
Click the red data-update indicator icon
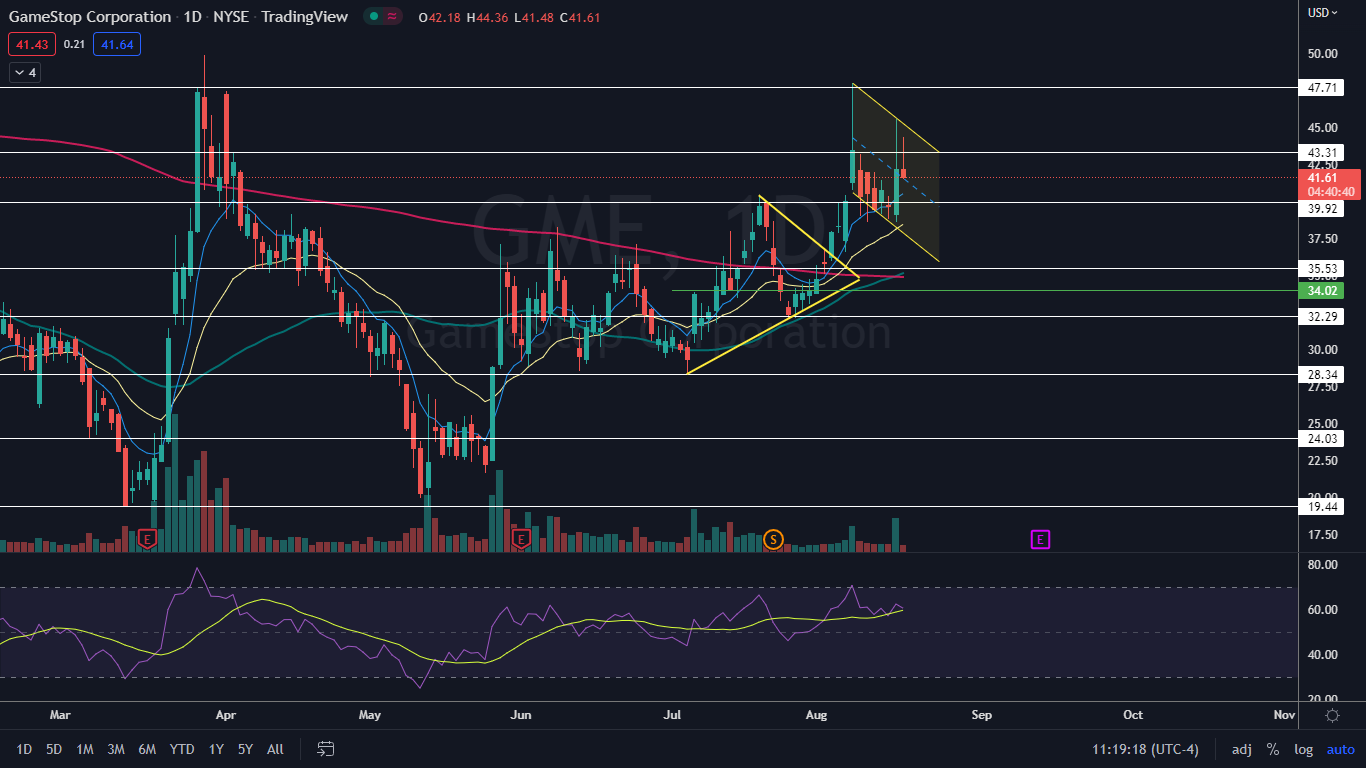tap(392, 17)
